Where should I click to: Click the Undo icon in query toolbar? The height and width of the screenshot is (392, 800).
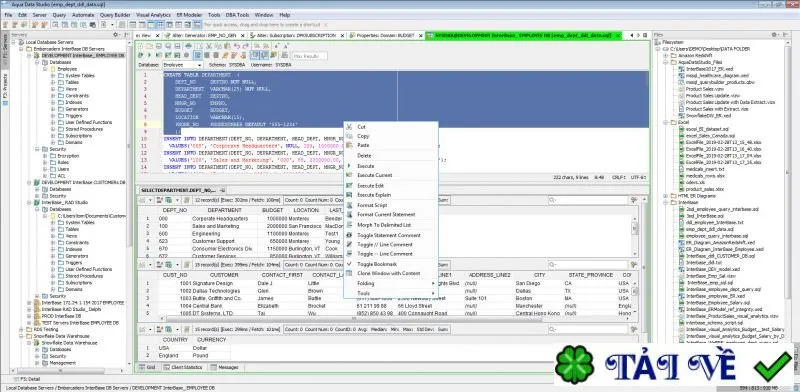pos(237,46)
